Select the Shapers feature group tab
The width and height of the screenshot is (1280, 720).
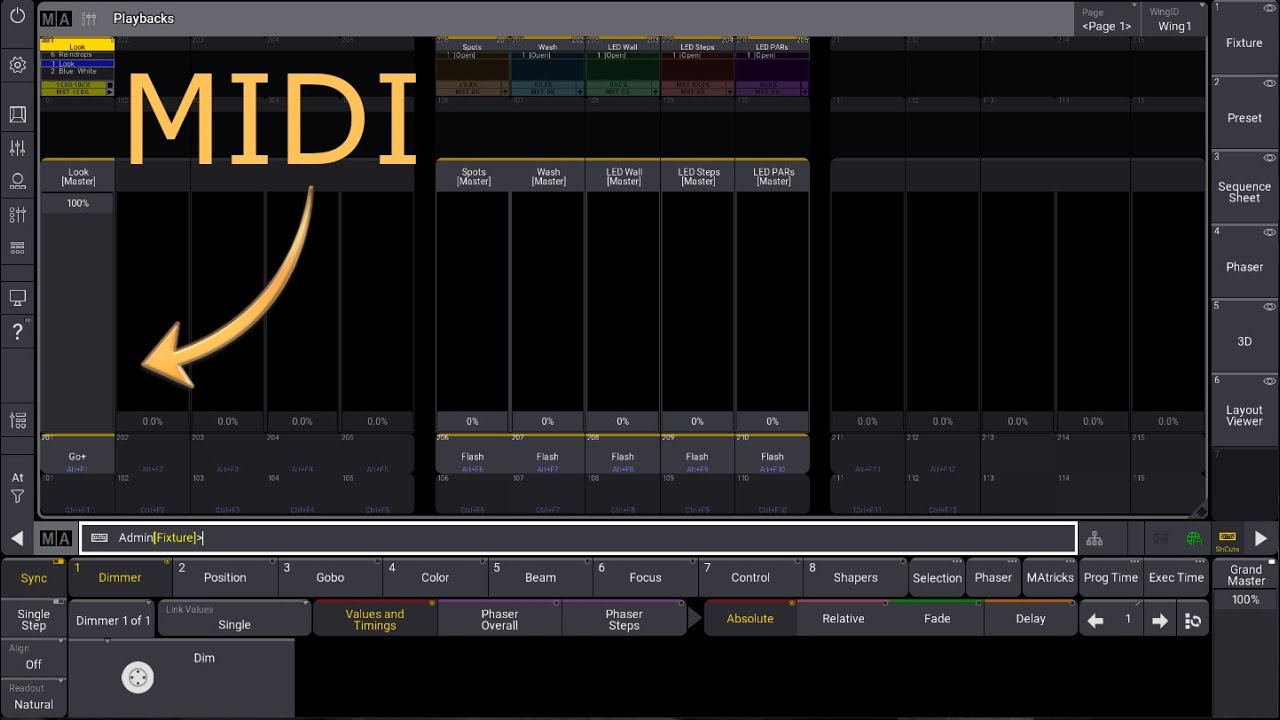tap(855, 578)
